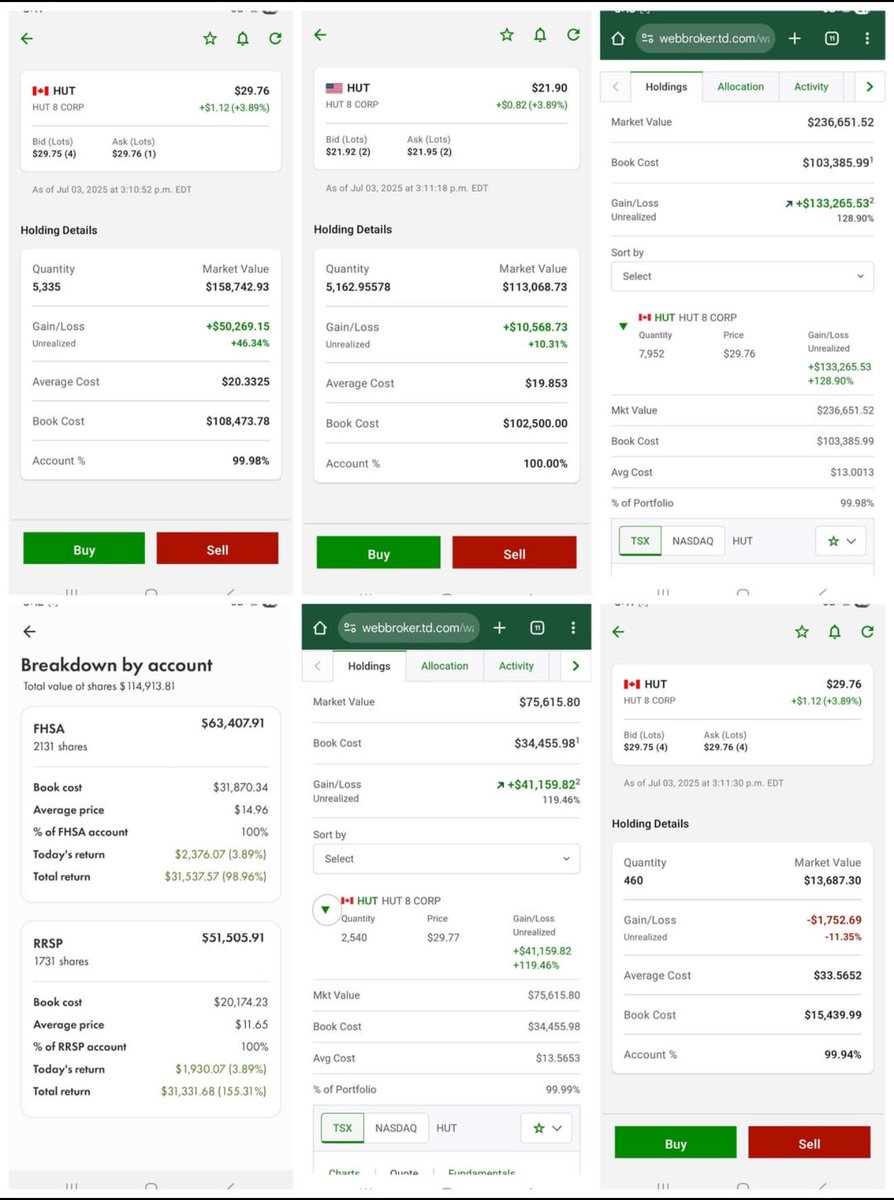
Task: Open Activity tab on the $75,615.80 screen
Action: 516,666
